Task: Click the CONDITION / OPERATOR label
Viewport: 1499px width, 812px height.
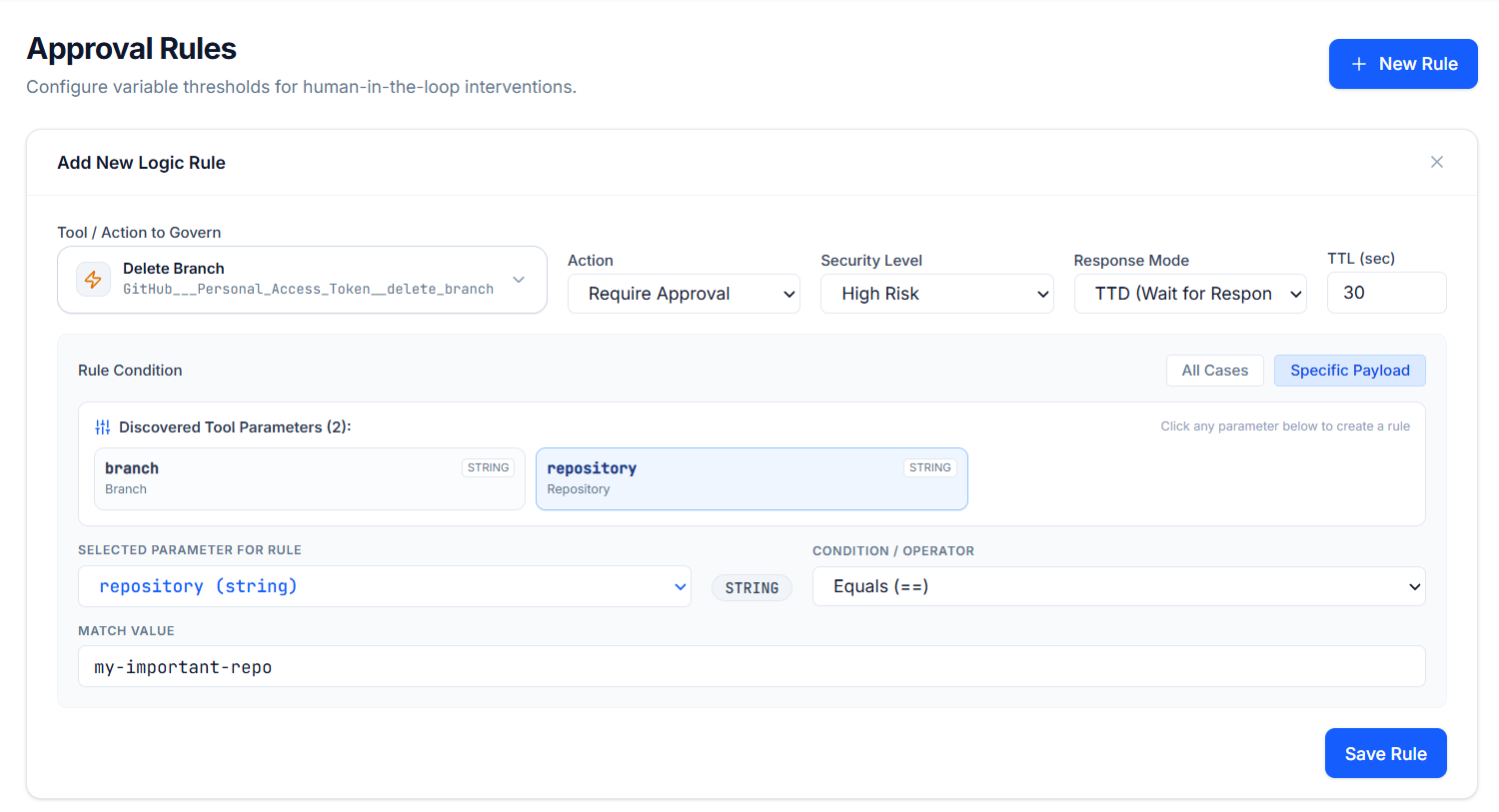Action: point(893,551)
